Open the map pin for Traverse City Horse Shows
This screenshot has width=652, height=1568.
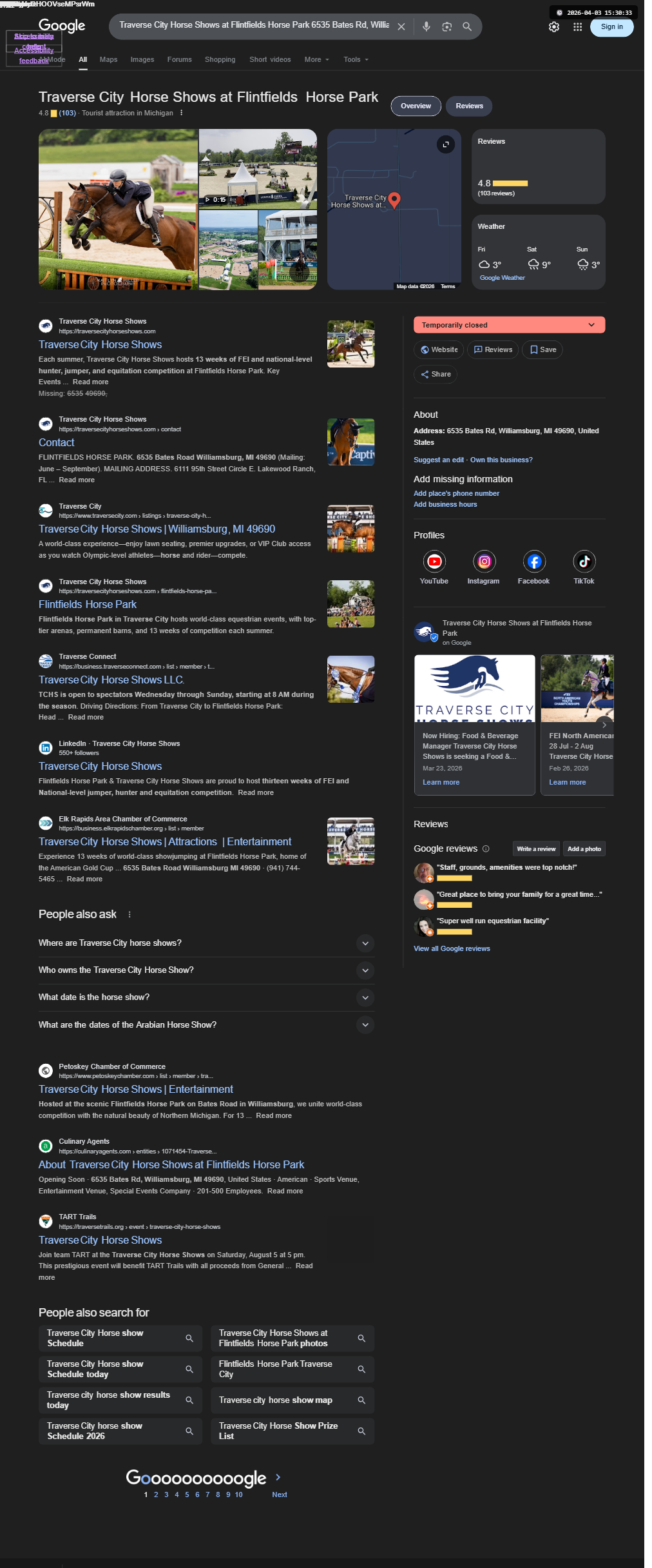pyautogui.click(x=394, y=200)
